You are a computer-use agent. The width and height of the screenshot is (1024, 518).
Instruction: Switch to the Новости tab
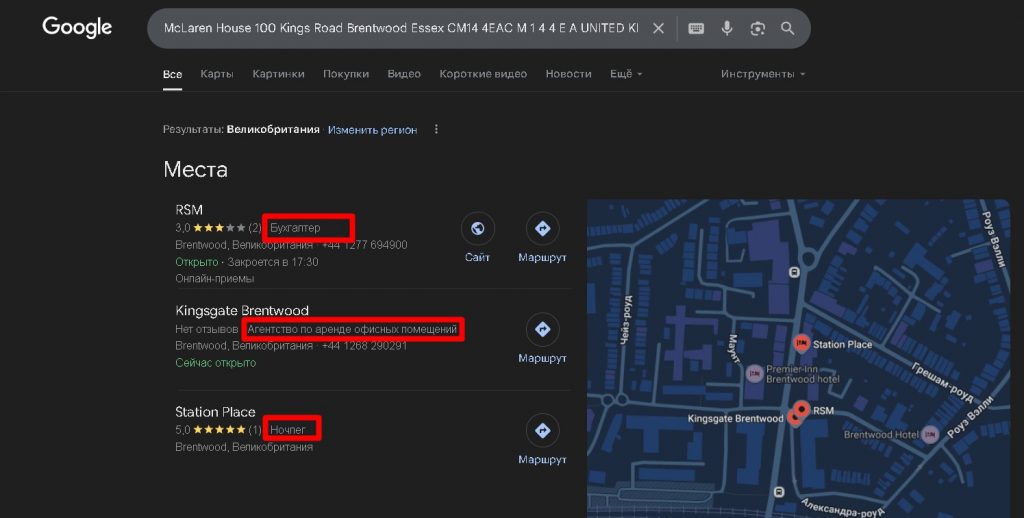[569, 74]
